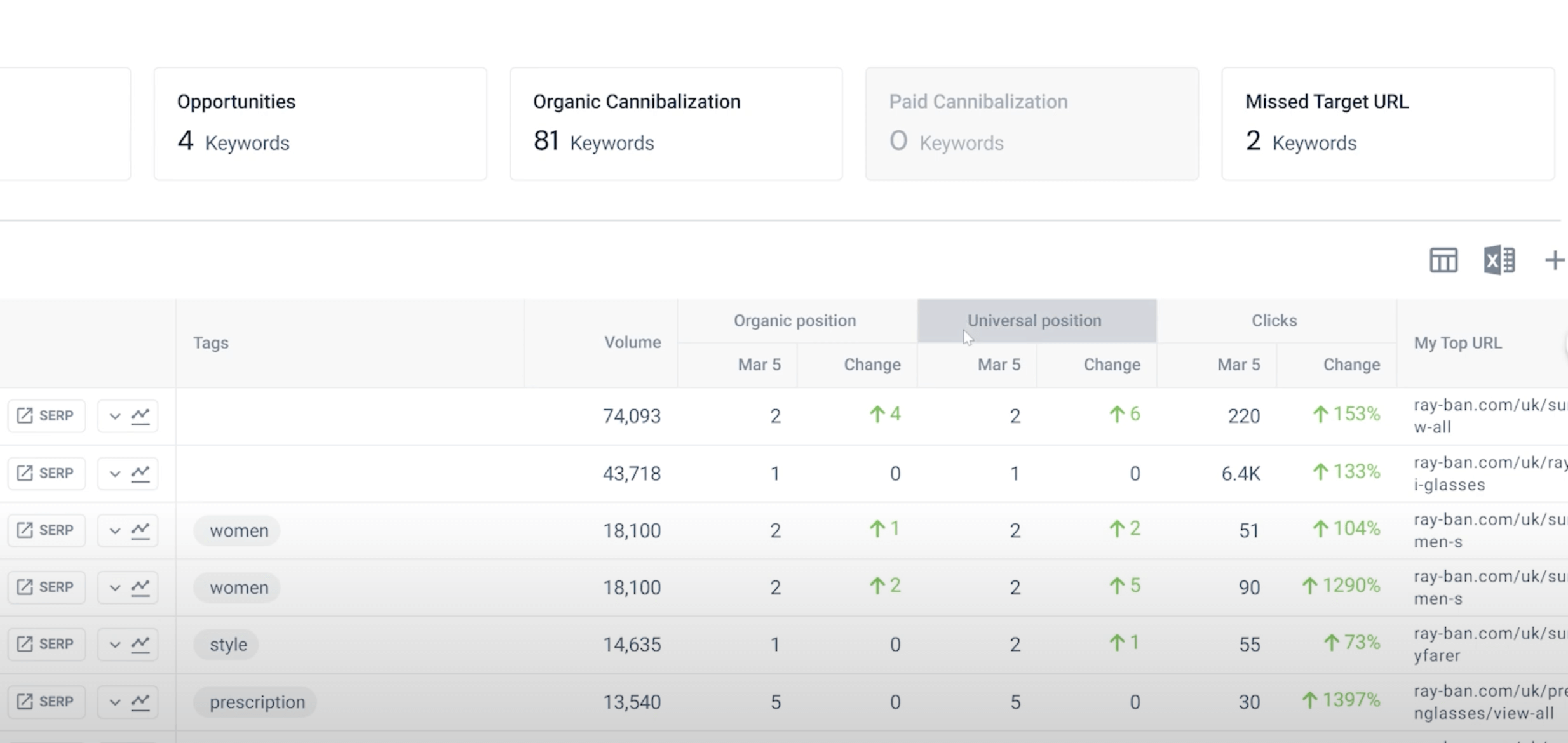This screenshot has width=1568, height=743.
Task: Open SERP for the 43,718 volume row
Action: 46,473
